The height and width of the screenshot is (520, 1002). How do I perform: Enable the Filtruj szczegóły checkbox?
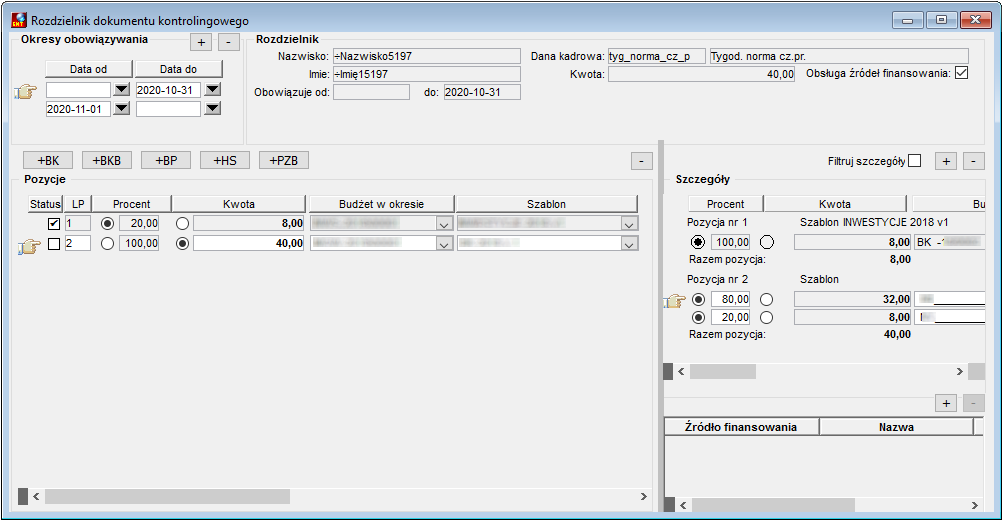click(x=914, y=161)
